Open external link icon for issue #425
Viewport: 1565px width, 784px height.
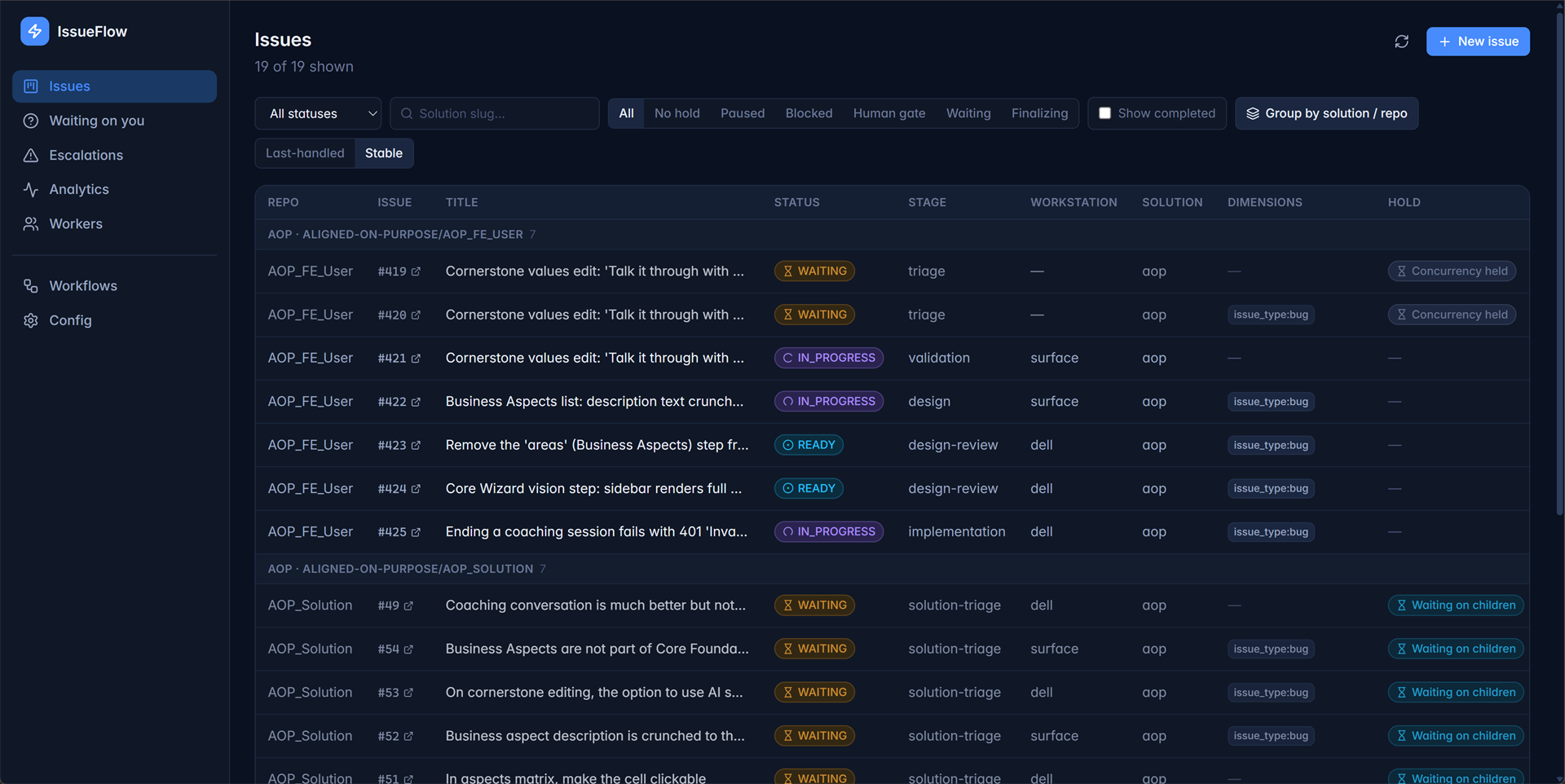click(x=416, y=532)
